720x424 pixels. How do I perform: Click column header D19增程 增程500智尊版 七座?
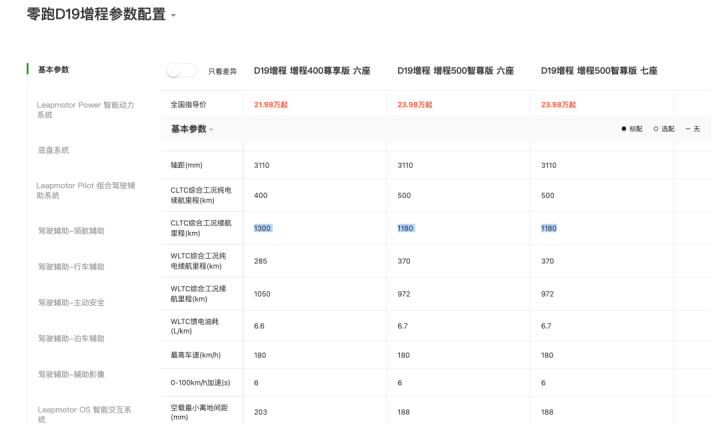599,71
